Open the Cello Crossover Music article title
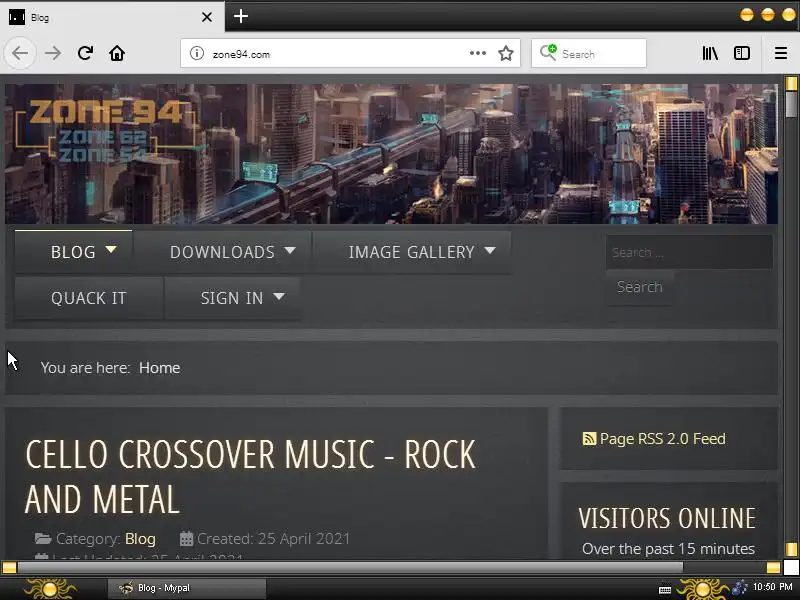 point(250,476)
